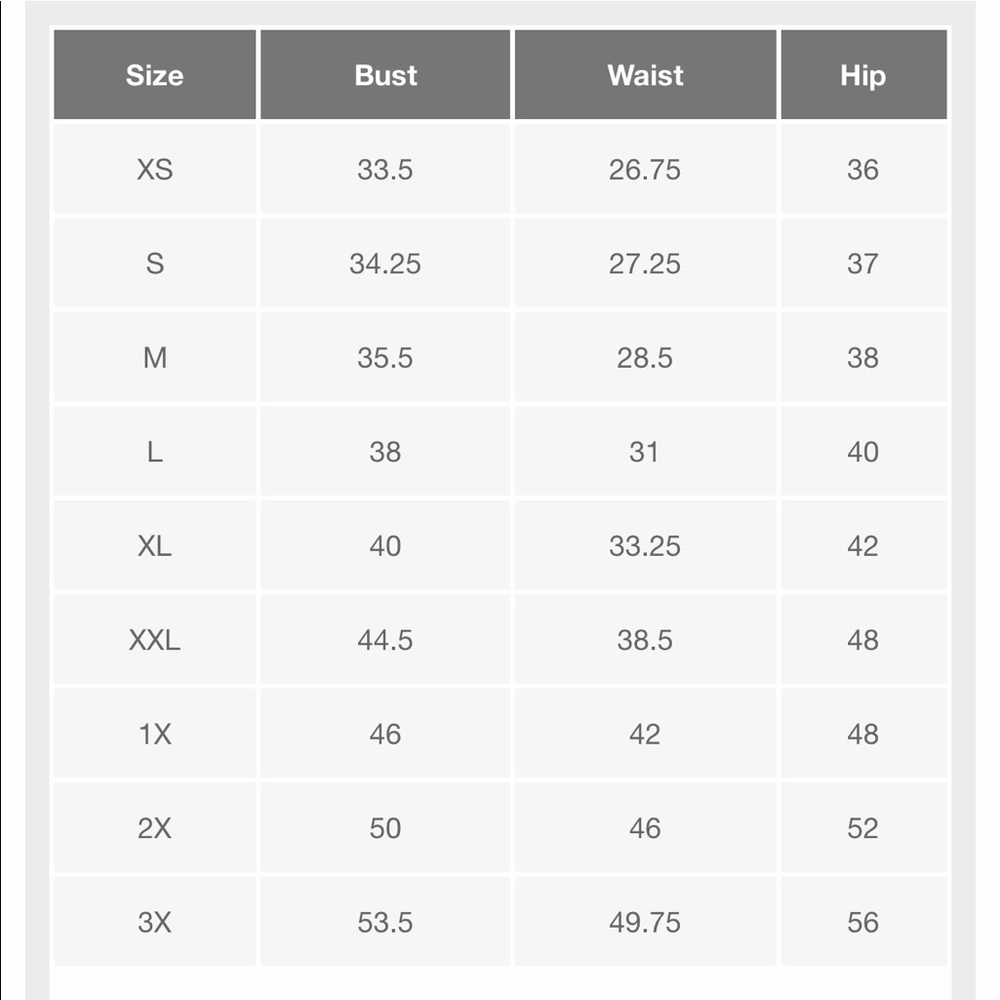Image resolution: width=1000 pixels, height=1000 pixels.
Task: Click the 44.5 bust value
Action: tap(385, 640)
